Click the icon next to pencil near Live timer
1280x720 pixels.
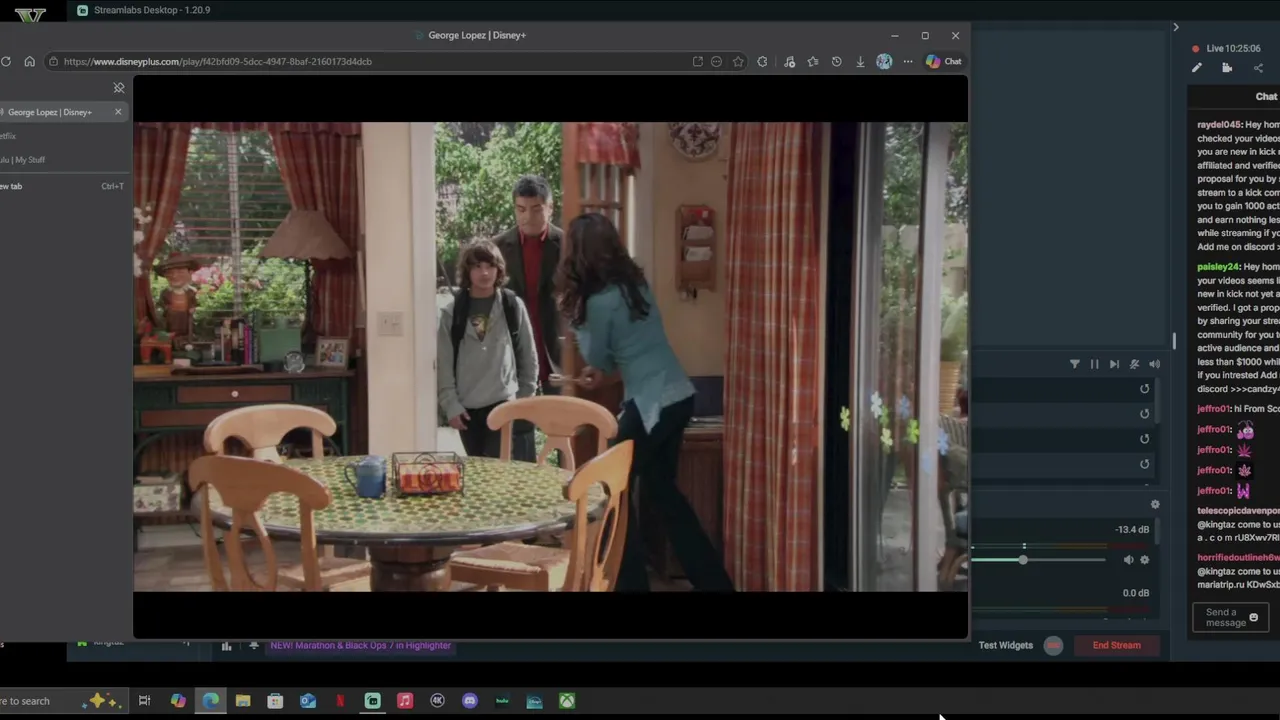tap(1227, 68)
